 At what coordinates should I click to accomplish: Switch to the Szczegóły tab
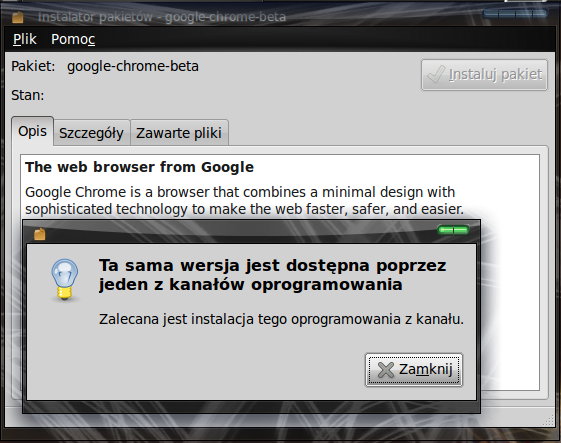(91, 133)
